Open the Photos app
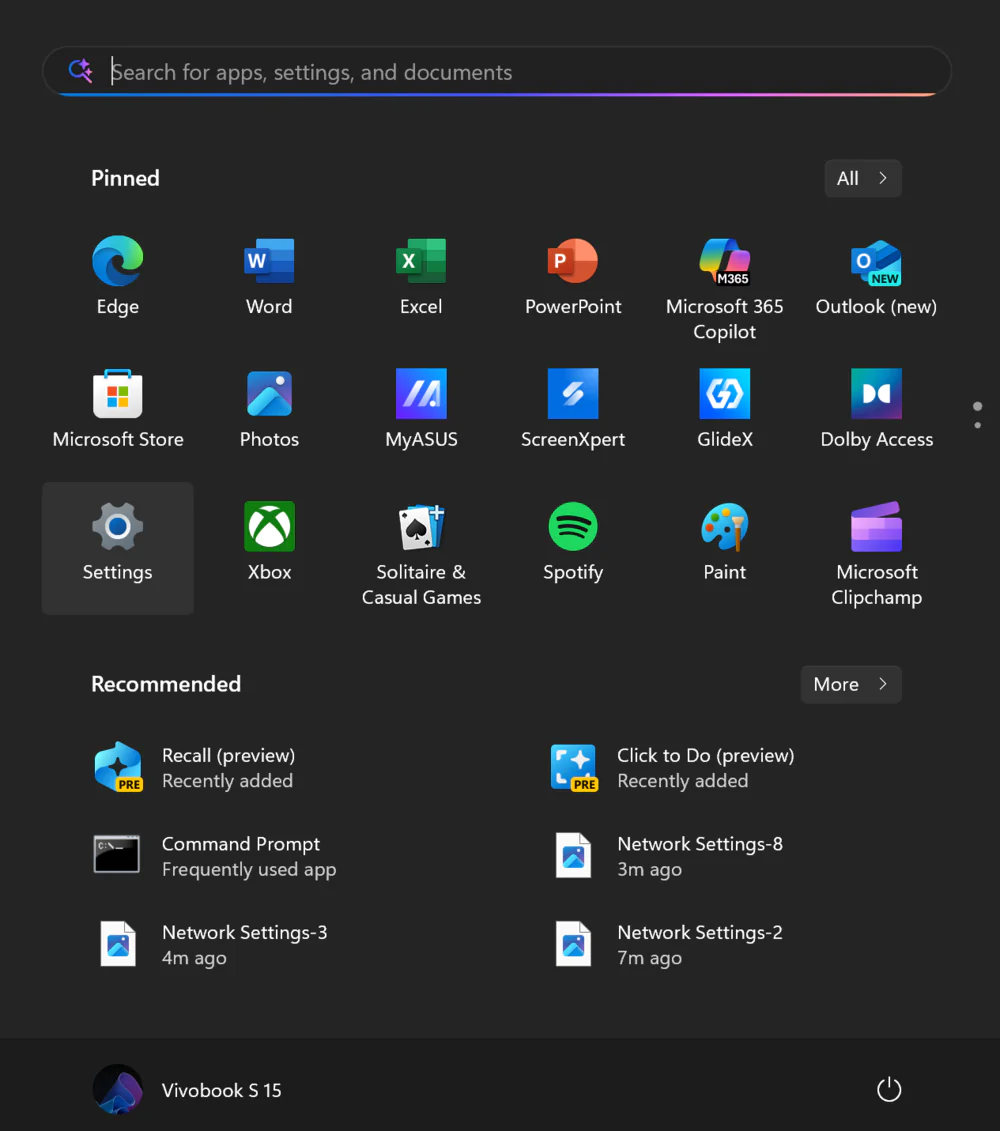 (269, 409)
